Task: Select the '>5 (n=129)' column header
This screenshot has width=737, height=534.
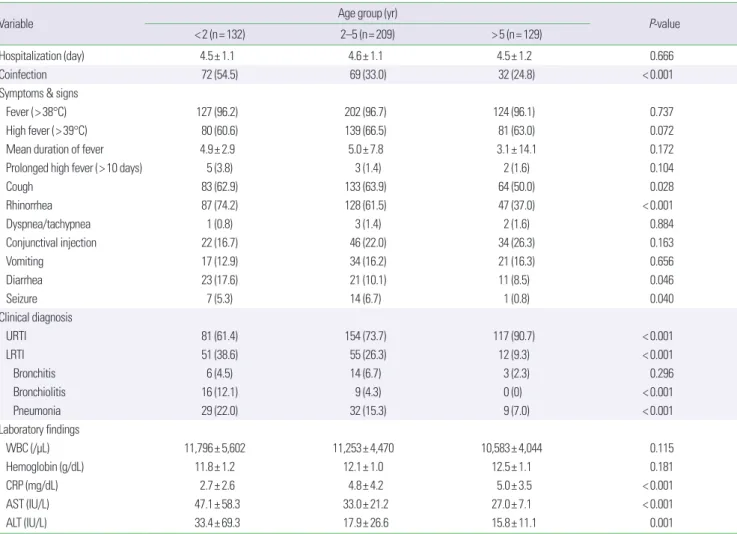Action: 517,34
